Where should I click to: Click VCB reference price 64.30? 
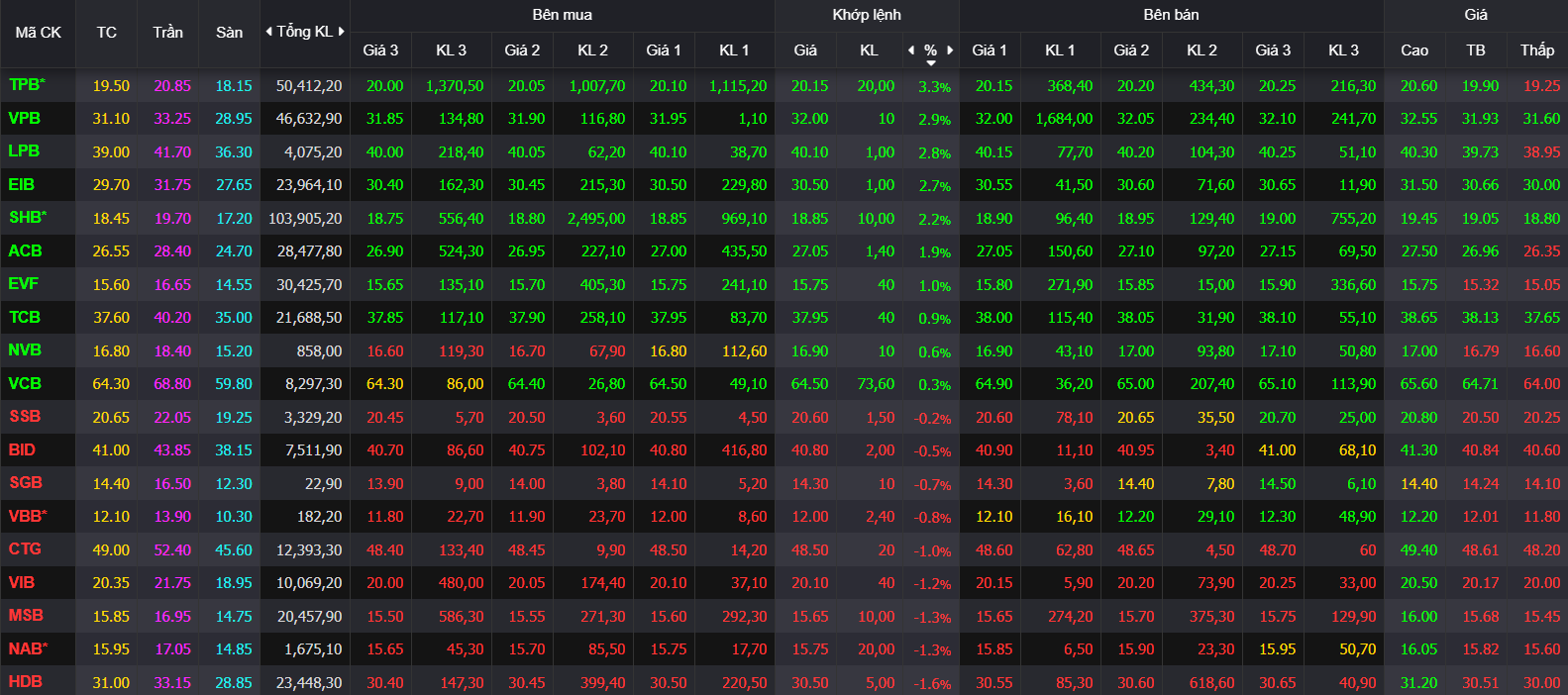111,384
